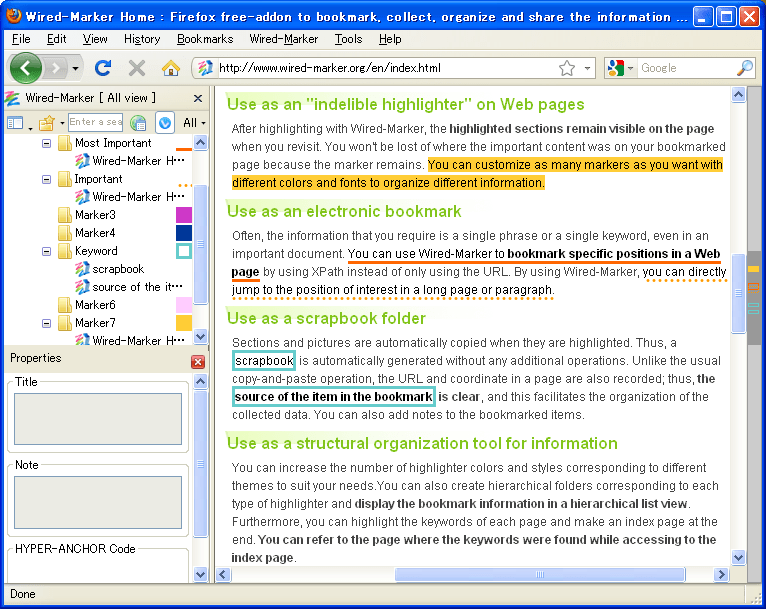Reload the page with the blue refresh icon
766x609 pixels.
[x=103, y=68]
